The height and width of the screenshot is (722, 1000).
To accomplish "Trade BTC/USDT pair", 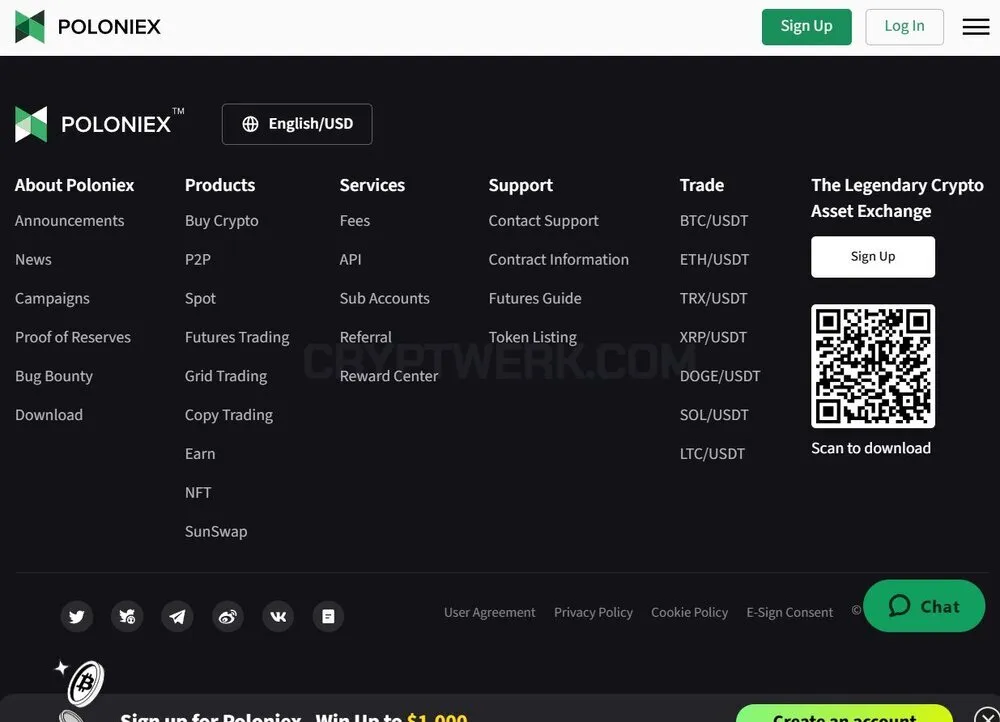I will point(714,221).
